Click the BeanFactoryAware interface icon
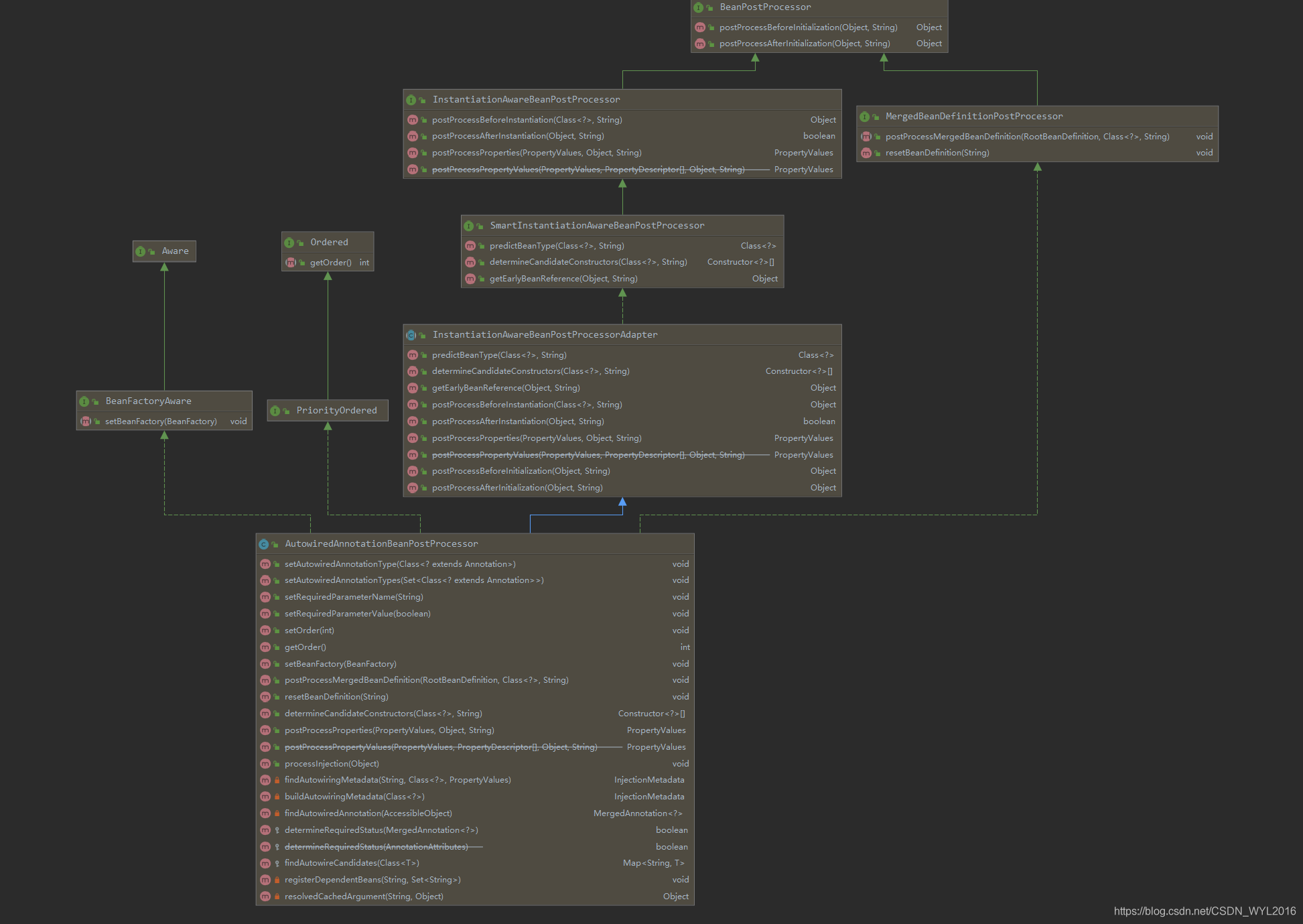The width and height of the screenshot is (1303, 924). (84, 401)
